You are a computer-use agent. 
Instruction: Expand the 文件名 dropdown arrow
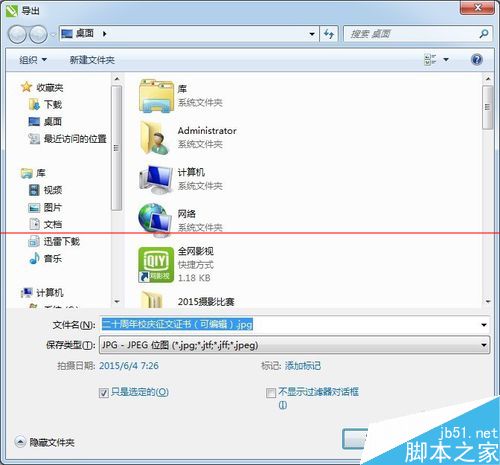[x=484, y=325]
